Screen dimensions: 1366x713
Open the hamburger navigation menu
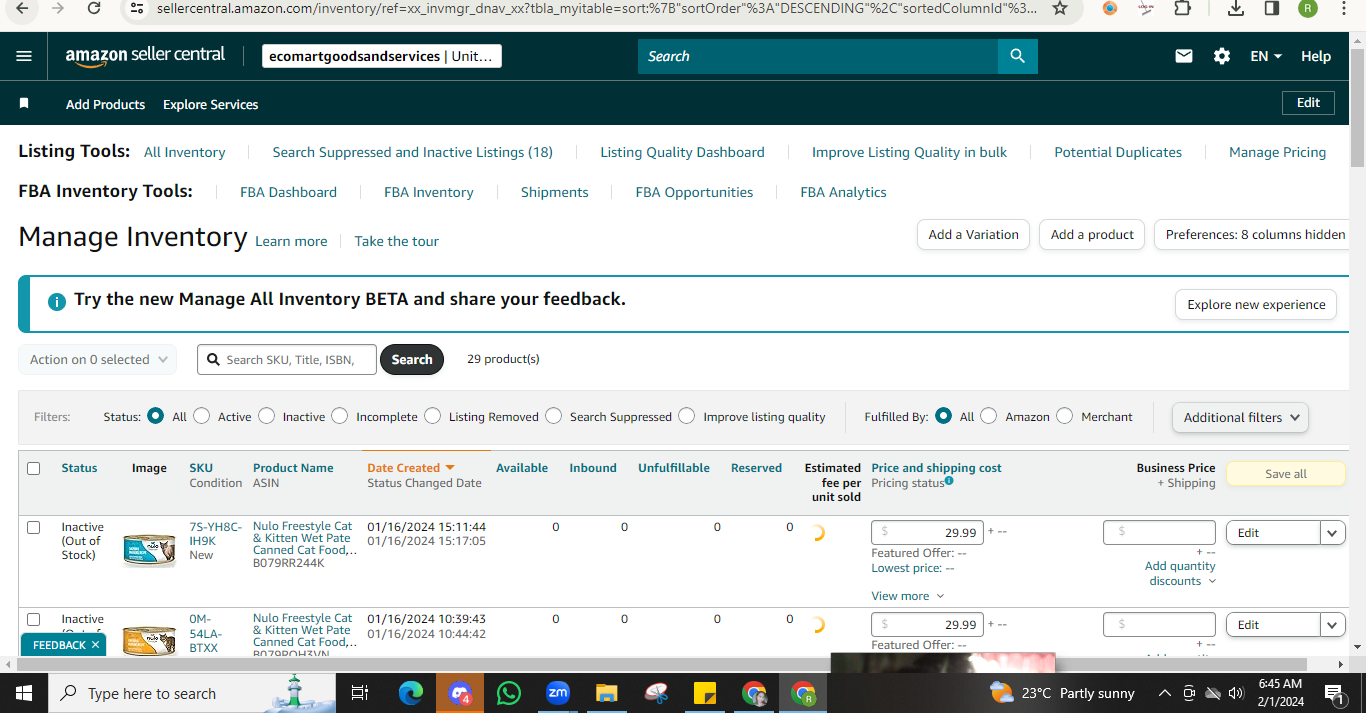point(24,56)
